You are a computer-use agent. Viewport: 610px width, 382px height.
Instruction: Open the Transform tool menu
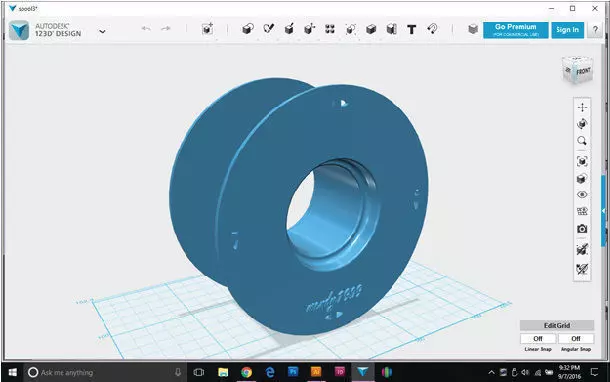pos(207,29)
